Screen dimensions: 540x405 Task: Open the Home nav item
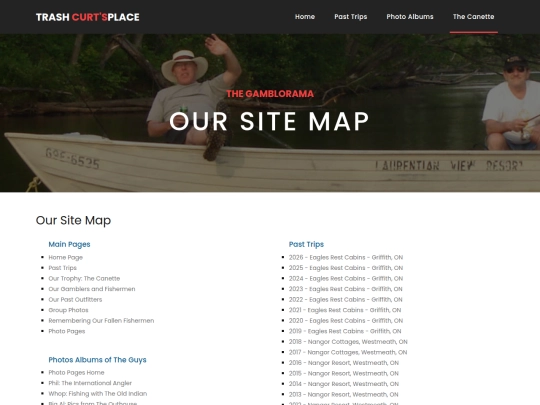(305, 17)
